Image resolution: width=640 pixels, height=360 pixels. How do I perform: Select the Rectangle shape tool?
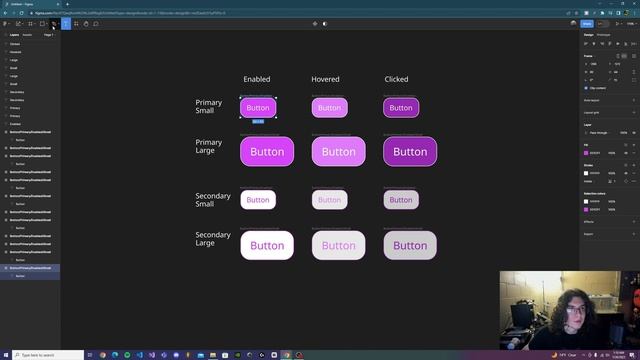pyautogui.click(x=42, y=24)
